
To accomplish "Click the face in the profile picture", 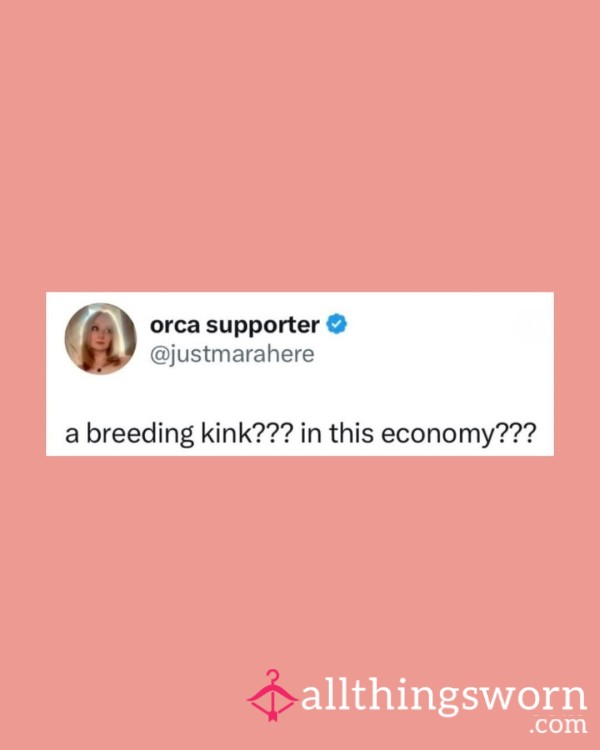I will point(100,336).
